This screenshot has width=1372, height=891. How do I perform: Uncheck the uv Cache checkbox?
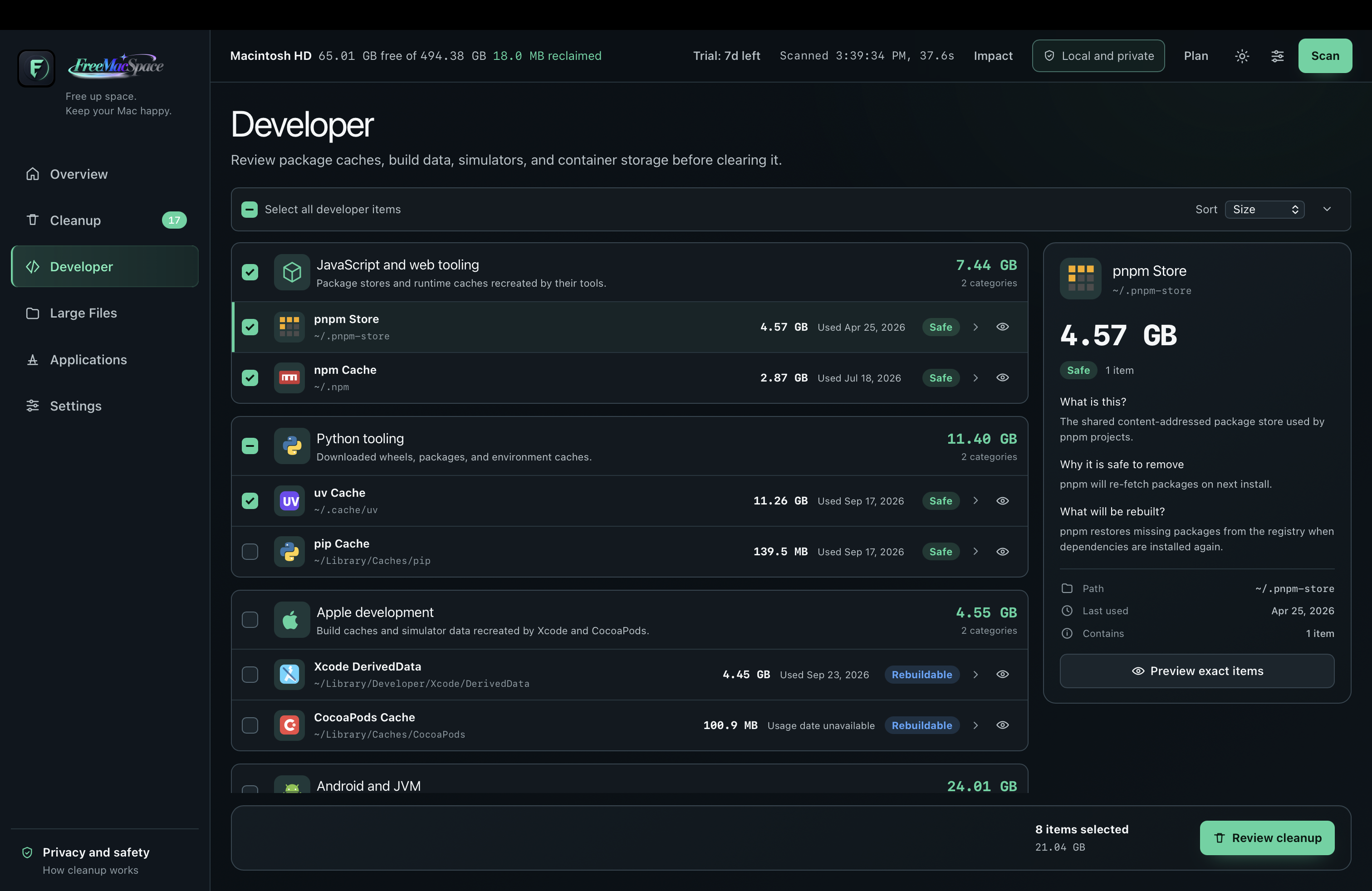click(250, 501)
